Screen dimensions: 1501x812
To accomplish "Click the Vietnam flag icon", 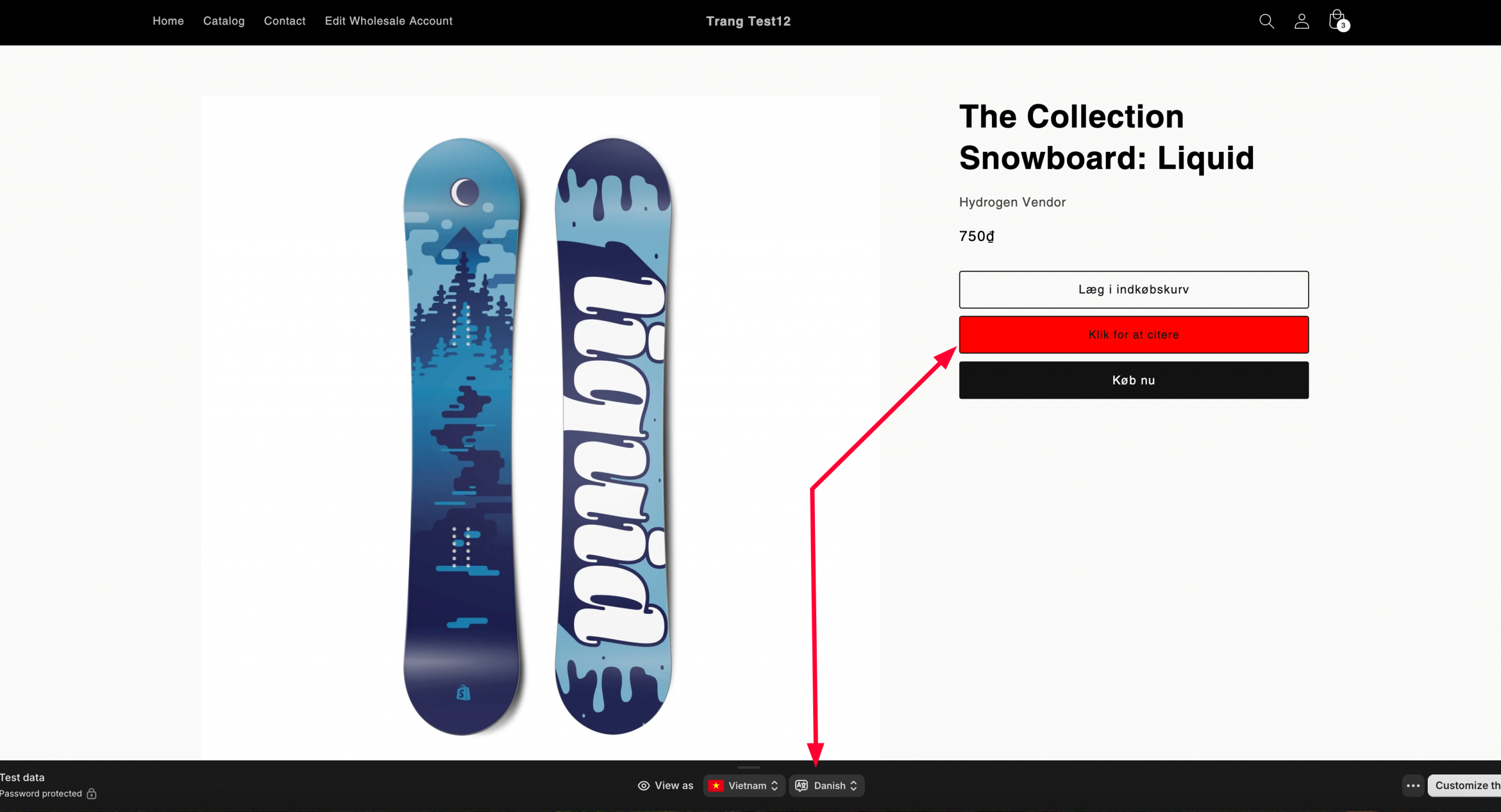I will click(x=716, y=786).
